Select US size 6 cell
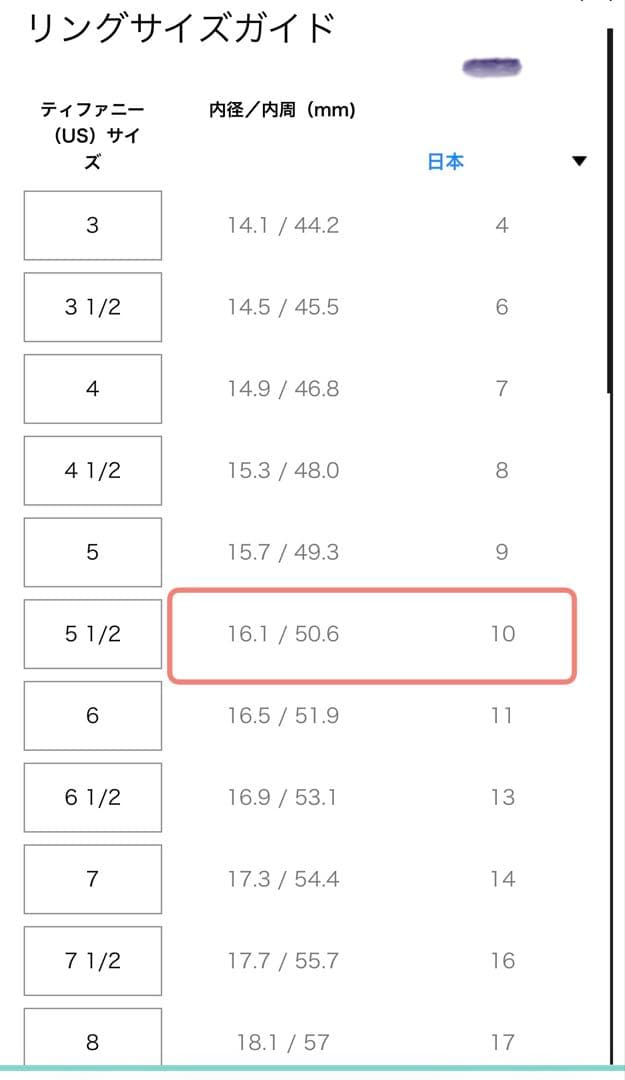 pos(92,715)
